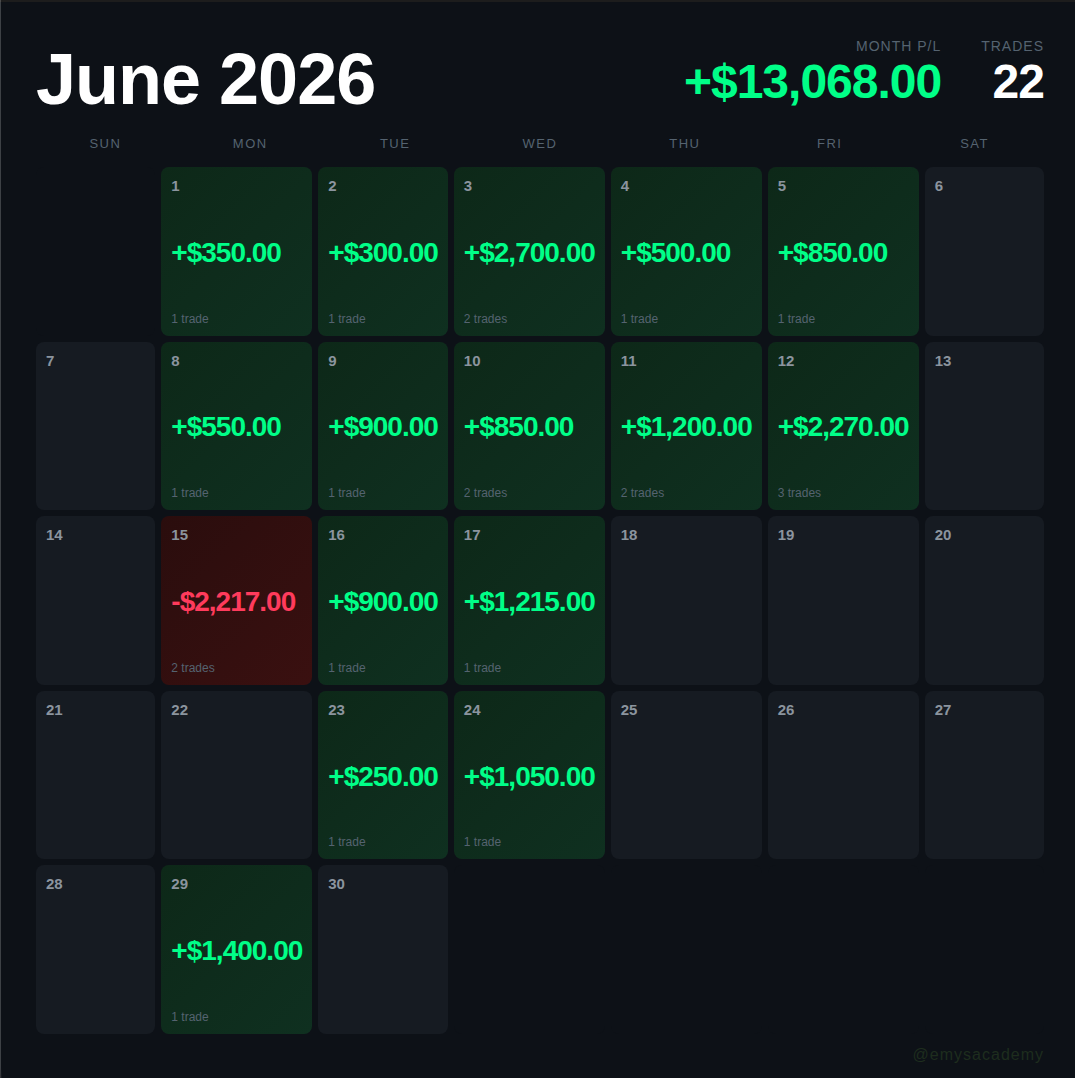This screenshot has width=1075, height=1078.
Task: Click the WED column header
Action: pyautogui.click(x=540, y=144)
